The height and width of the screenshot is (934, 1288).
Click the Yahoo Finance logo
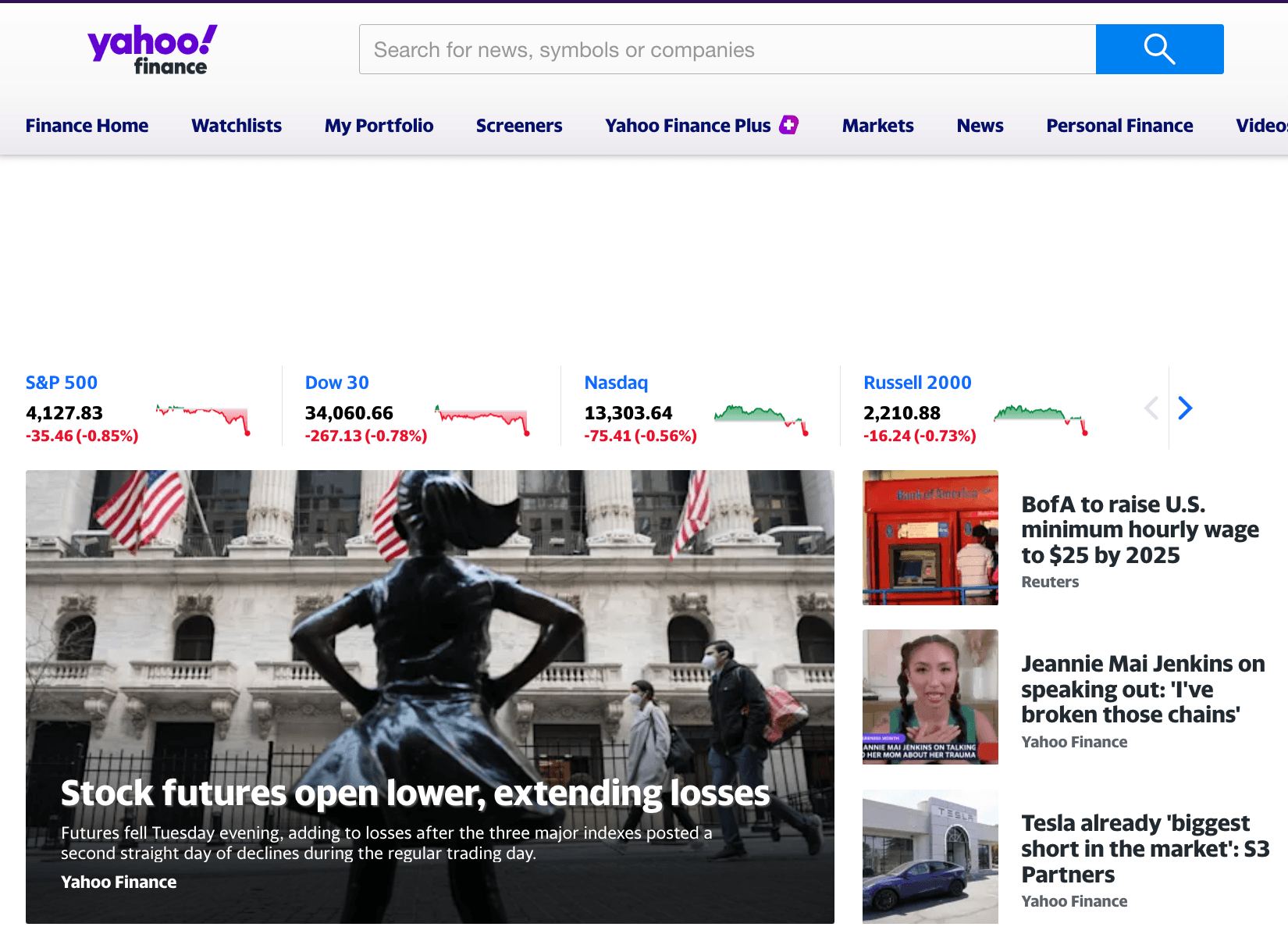pyautogui.click(x=152, y=50)
